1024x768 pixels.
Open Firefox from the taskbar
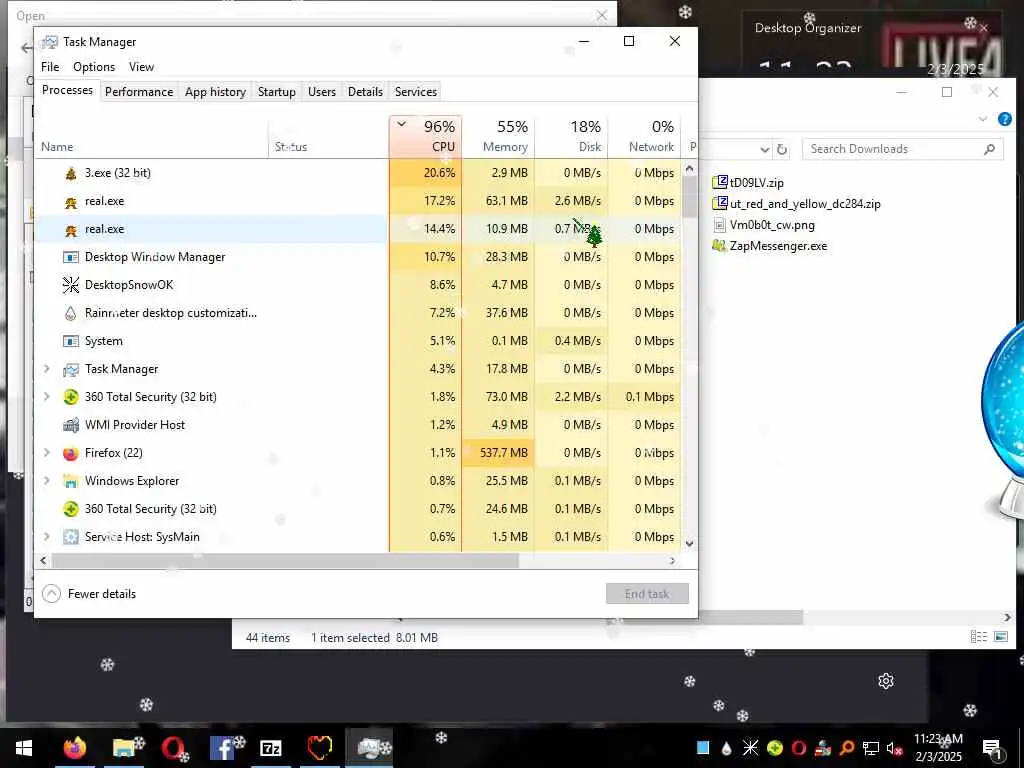pos(74,748)
